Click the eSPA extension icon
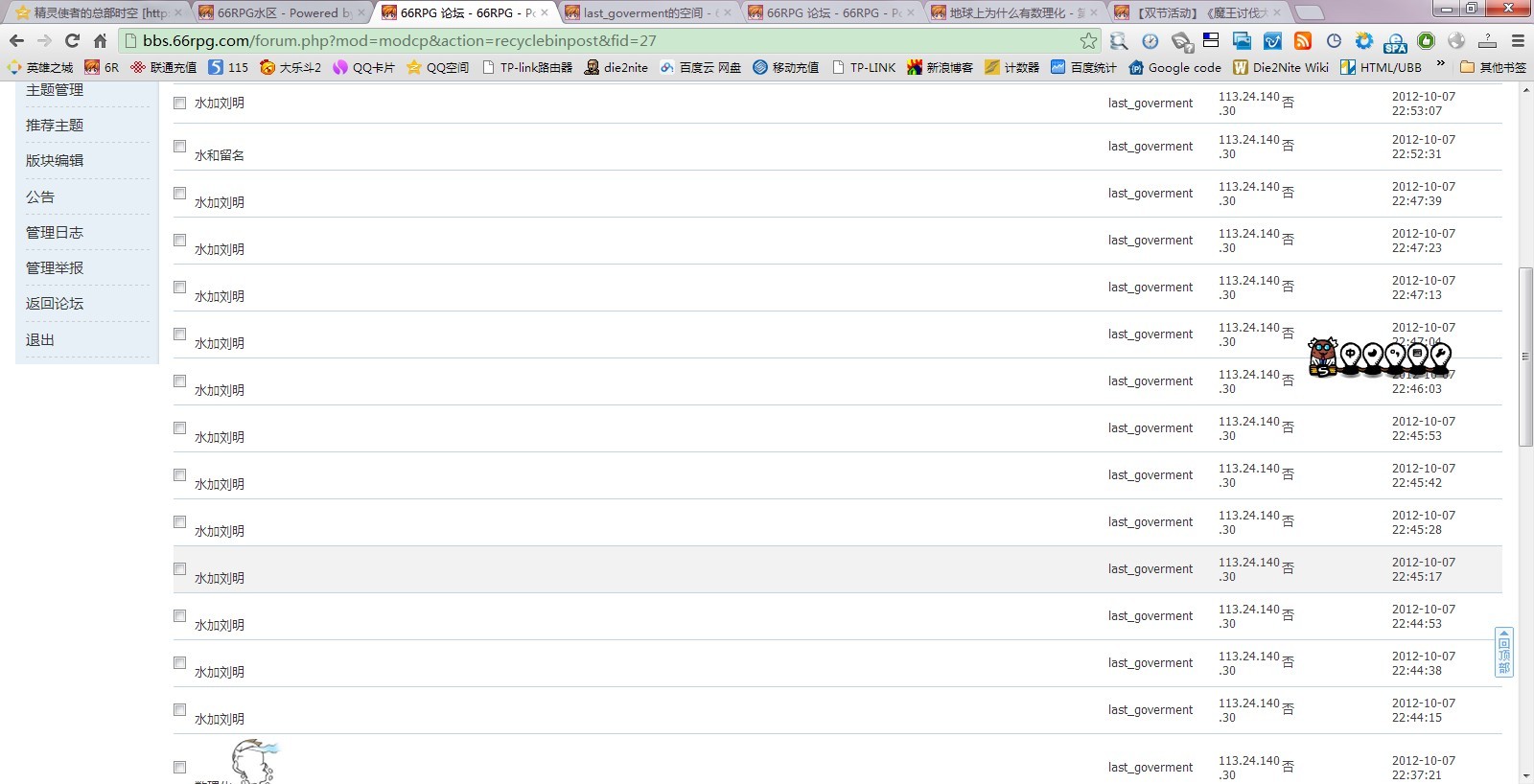1534x784 pixels. click(1395, 41)
